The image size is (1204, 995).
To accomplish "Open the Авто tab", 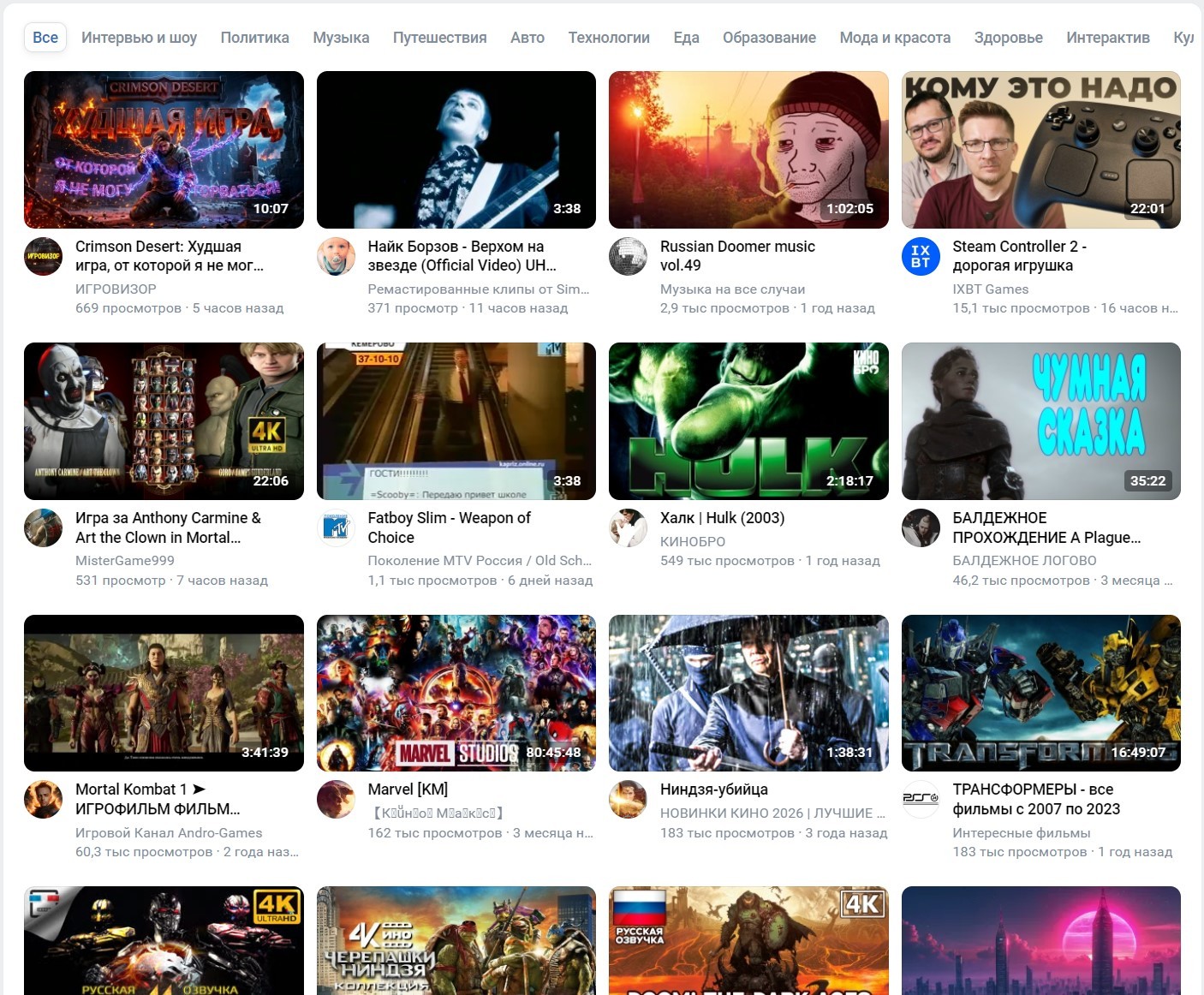I will coord(527,38).
